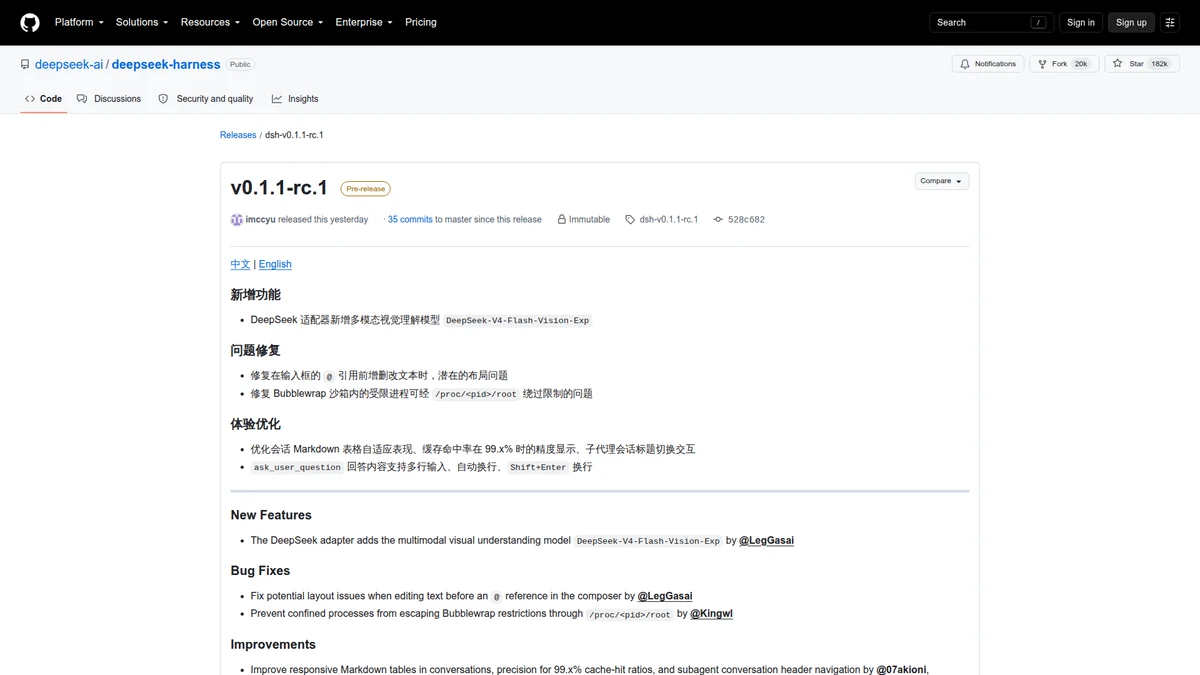Open commit 528c682
The image size is (1200, 675).
point(746,219)
